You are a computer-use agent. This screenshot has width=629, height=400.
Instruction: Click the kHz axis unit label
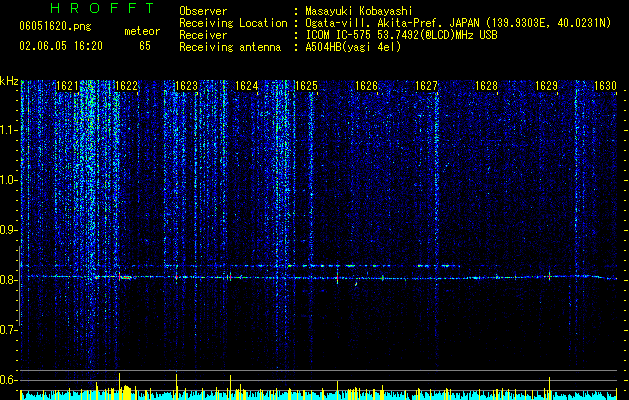tap(9, 81)
